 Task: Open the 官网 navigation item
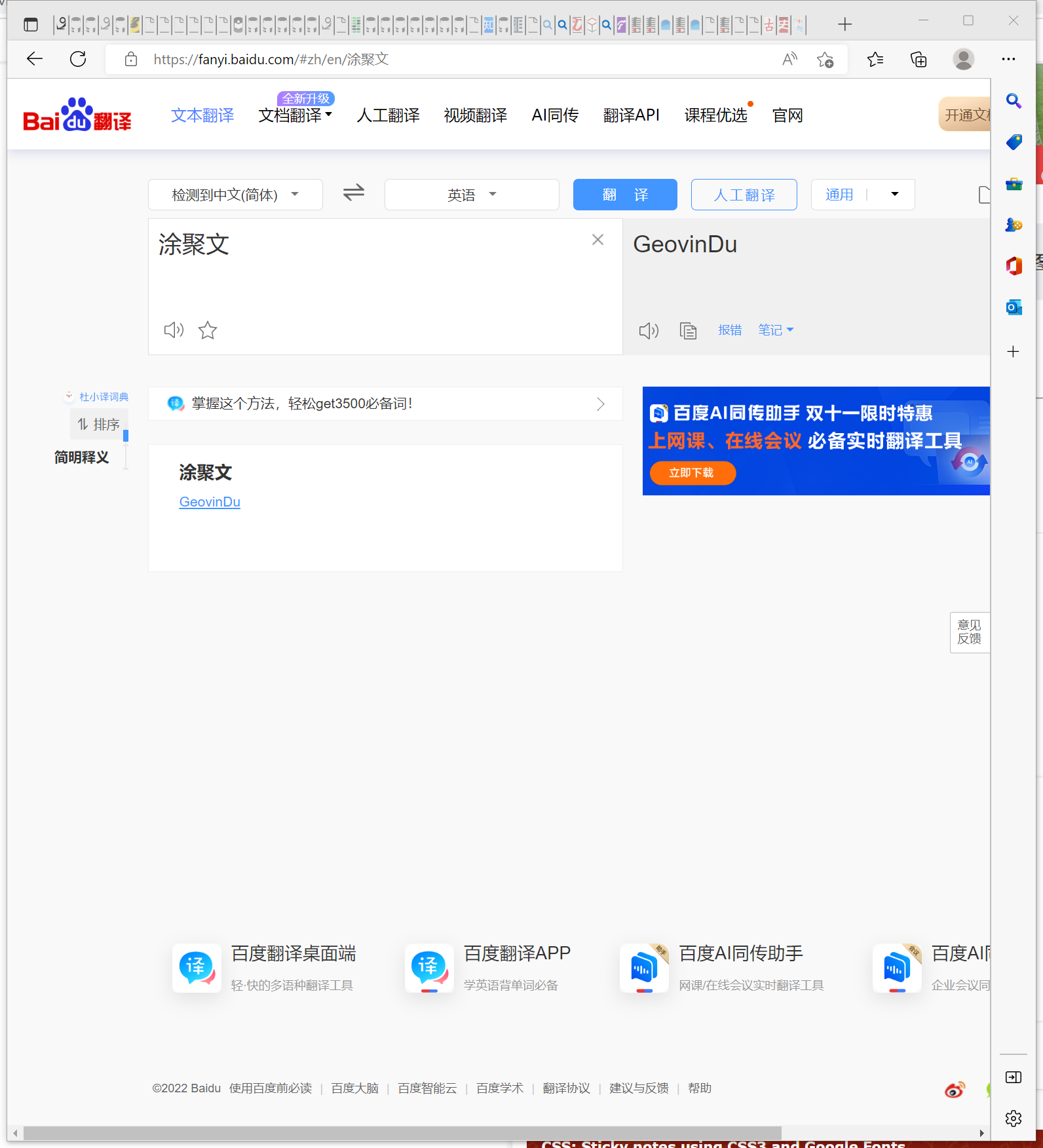point(787,115)
